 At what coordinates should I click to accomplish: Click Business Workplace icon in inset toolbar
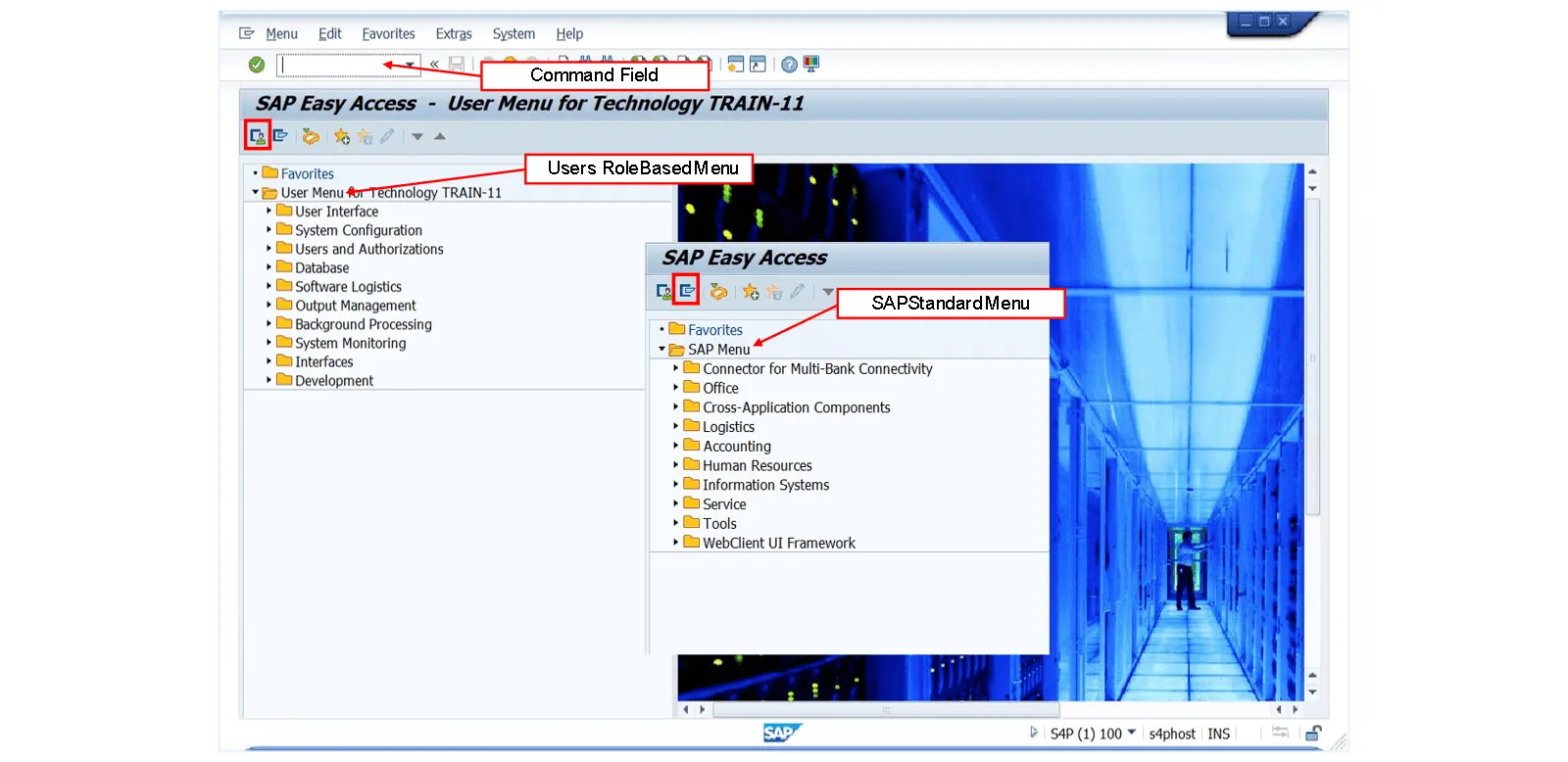(718, 292)
